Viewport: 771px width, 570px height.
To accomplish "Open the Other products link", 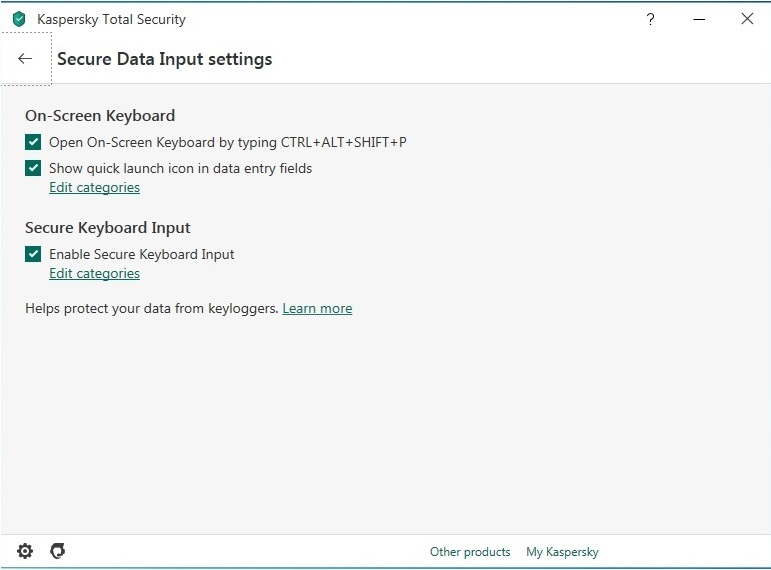I will pyautogui.click(x=470, y=552).
